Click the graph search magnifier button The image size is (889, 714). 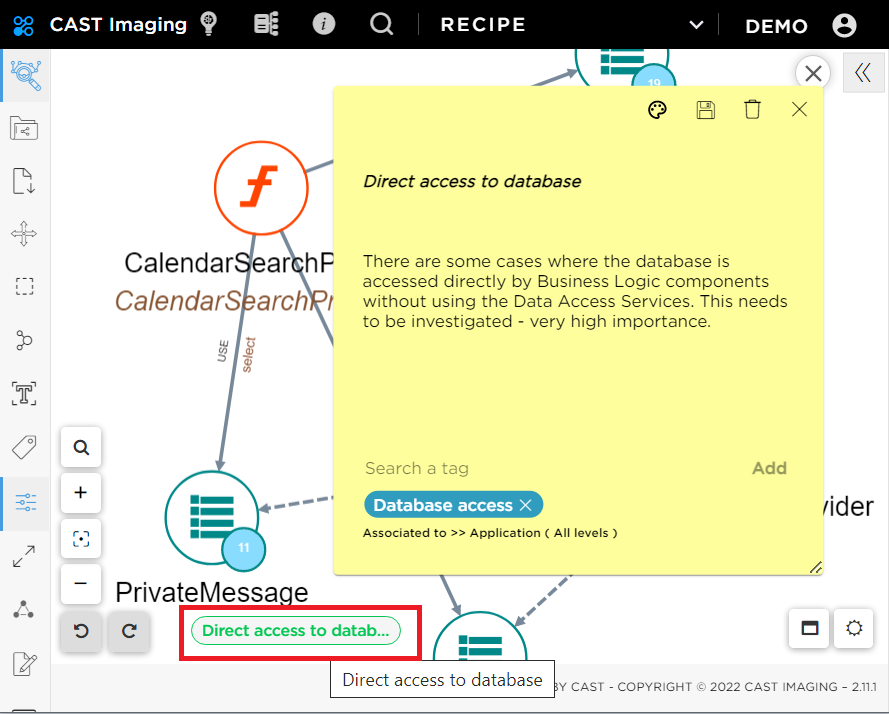81,447
